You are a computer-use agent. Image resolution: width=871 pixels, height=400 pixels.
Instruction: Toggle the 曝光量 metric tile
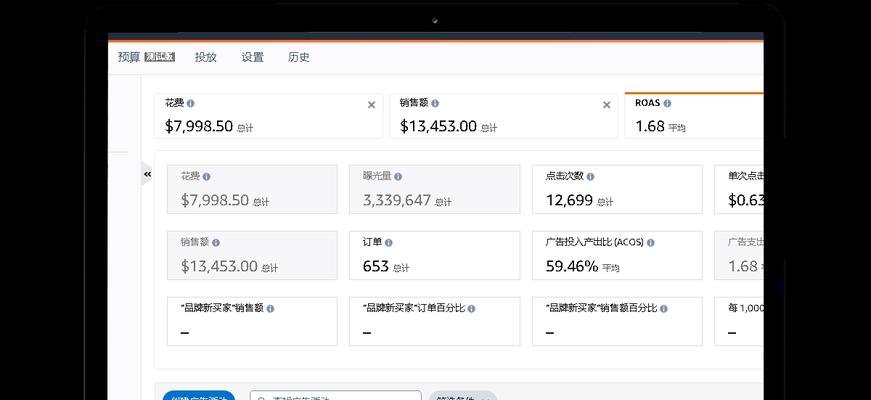(434, 189)
